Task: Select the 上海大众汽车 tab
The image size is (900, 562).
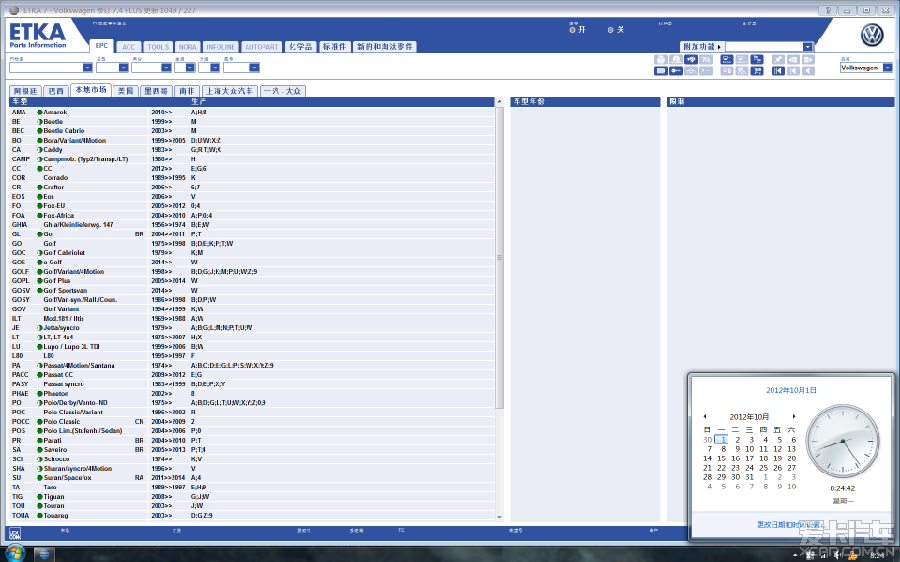Action: [230, 91]
